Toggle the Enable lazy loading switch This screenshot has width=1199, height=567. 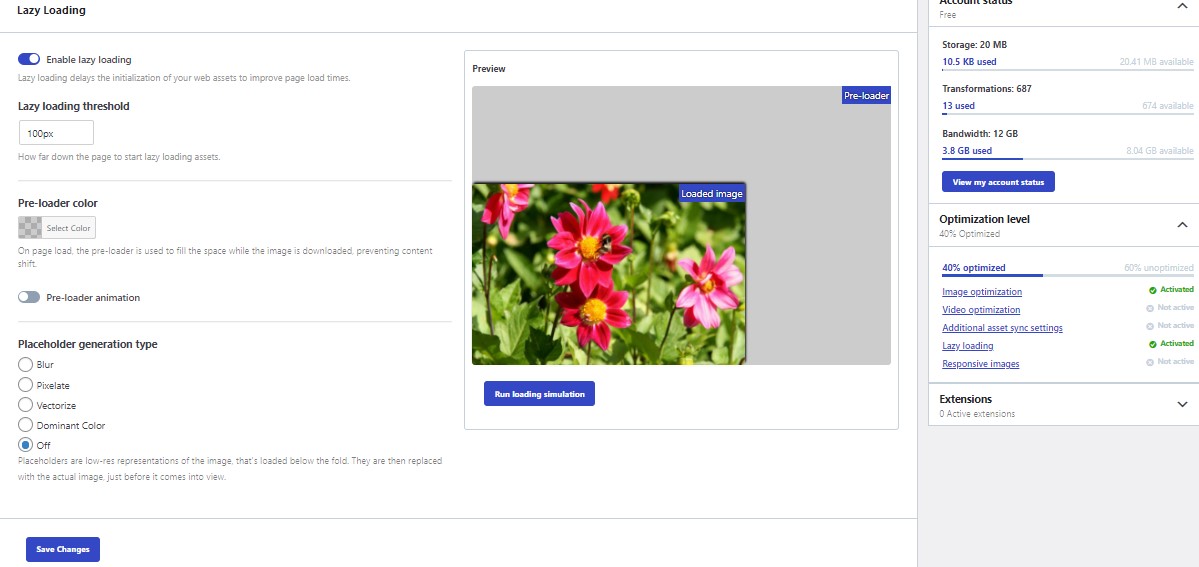tap(29, 59)
